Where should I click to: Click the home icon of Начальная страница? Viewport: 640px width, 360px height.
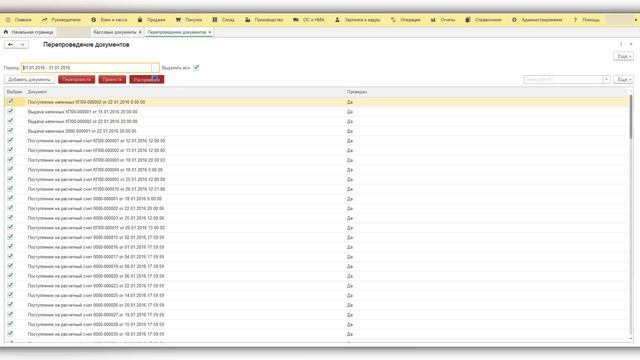(6, 32)
